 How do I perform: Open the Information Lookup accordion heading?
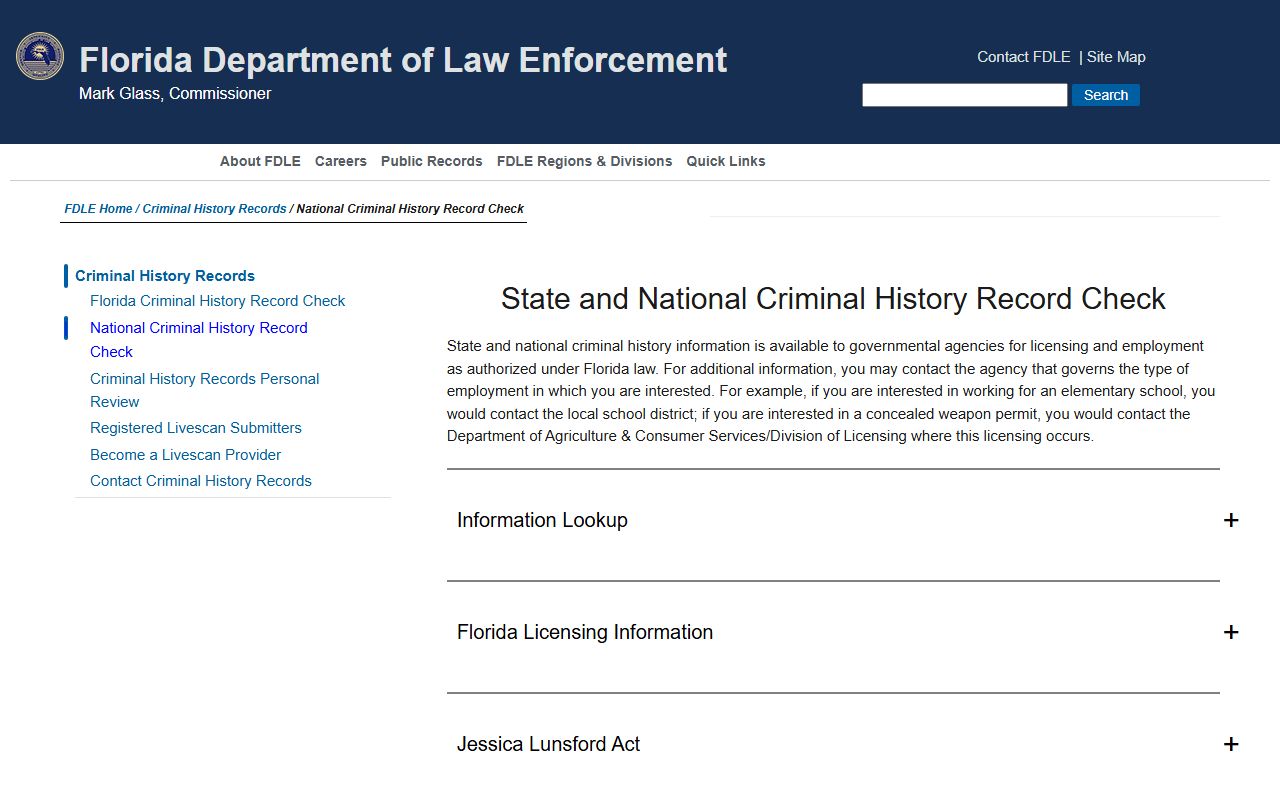(542, 520)
